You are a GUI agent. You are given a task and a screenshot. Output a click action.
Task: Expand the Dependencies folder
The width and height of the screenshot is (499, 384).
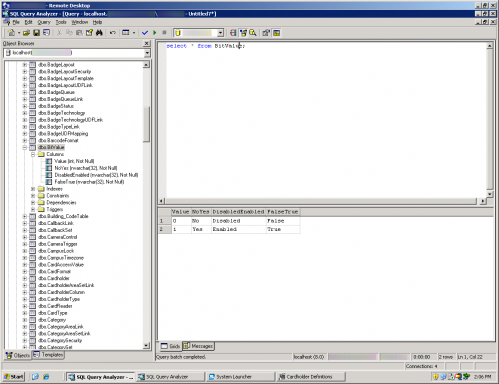(x=33, y=202)
